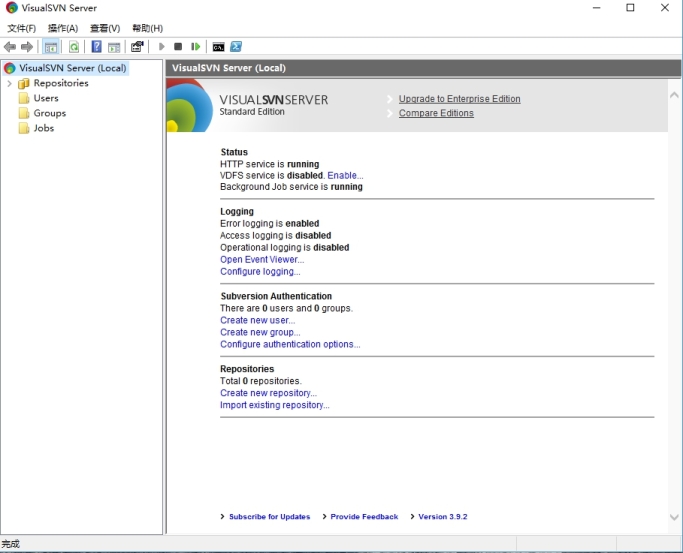Select the Repositories tree item
The image size is (683, 553).
pyautogui.click(x=61, y=83)
